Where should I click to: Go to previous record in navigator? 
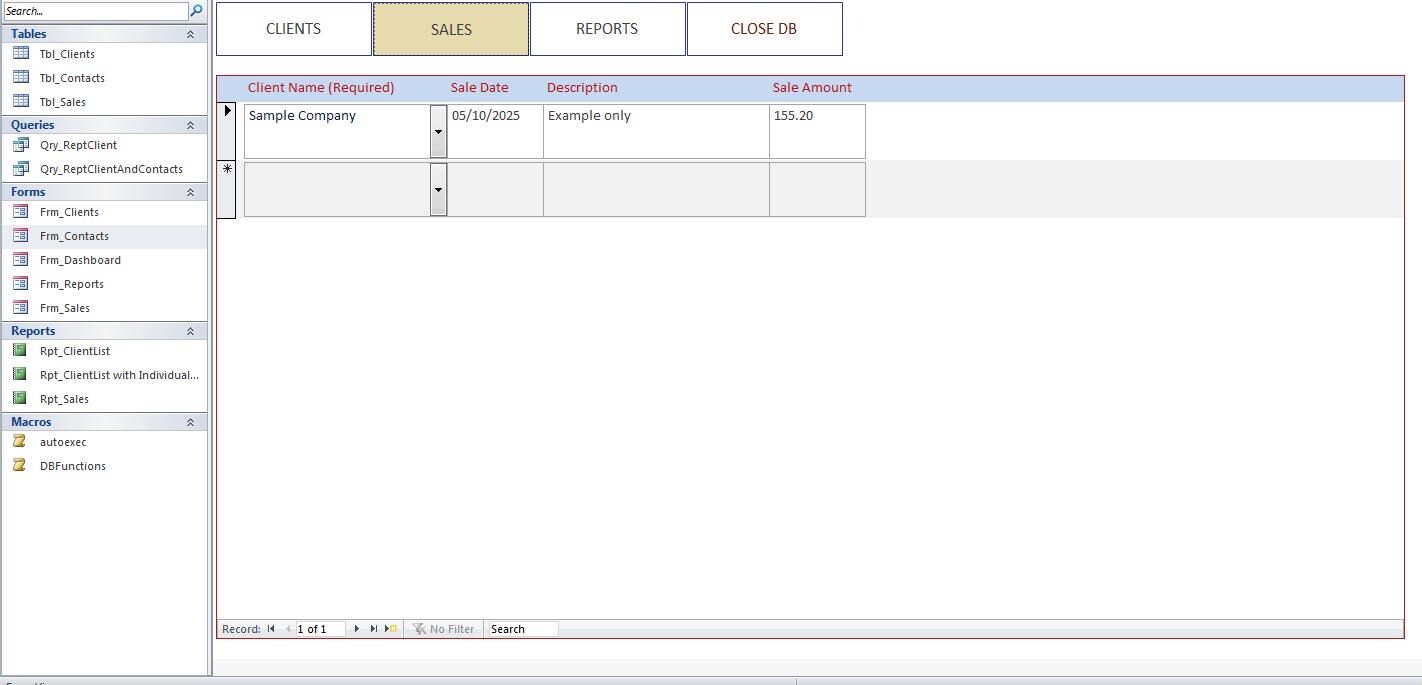click(288, 629)
